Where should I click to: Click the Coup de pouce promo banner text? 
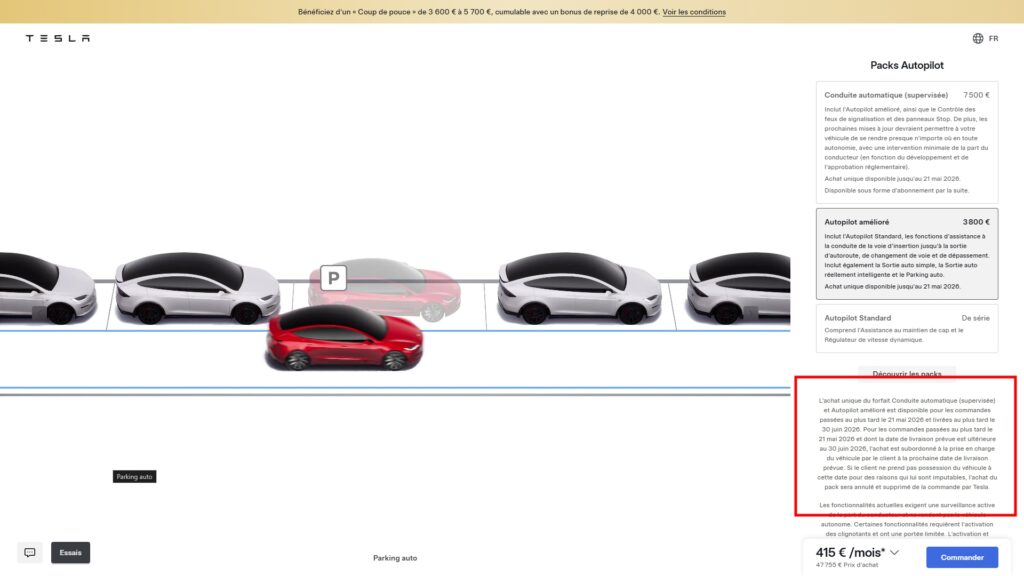(478, 12)
